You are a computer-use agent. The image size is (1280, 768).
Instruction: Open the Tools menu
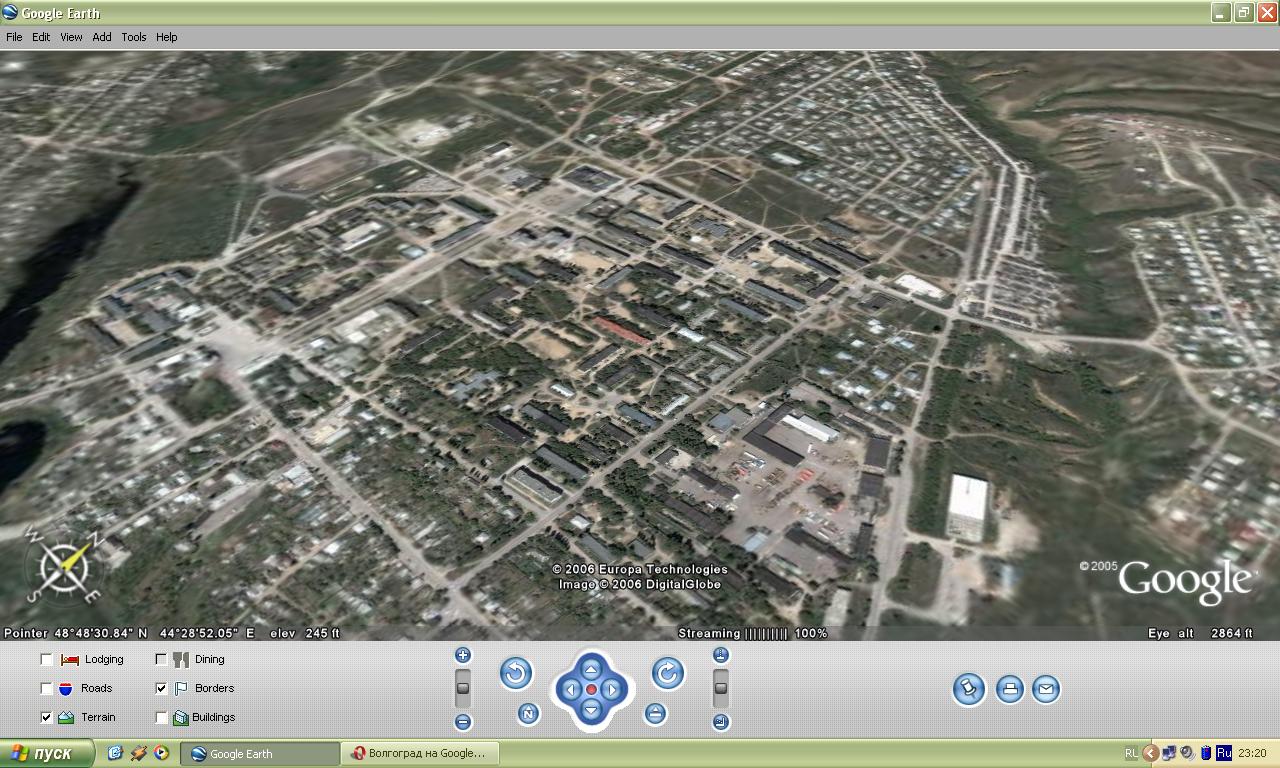click(x=134, y=37)
